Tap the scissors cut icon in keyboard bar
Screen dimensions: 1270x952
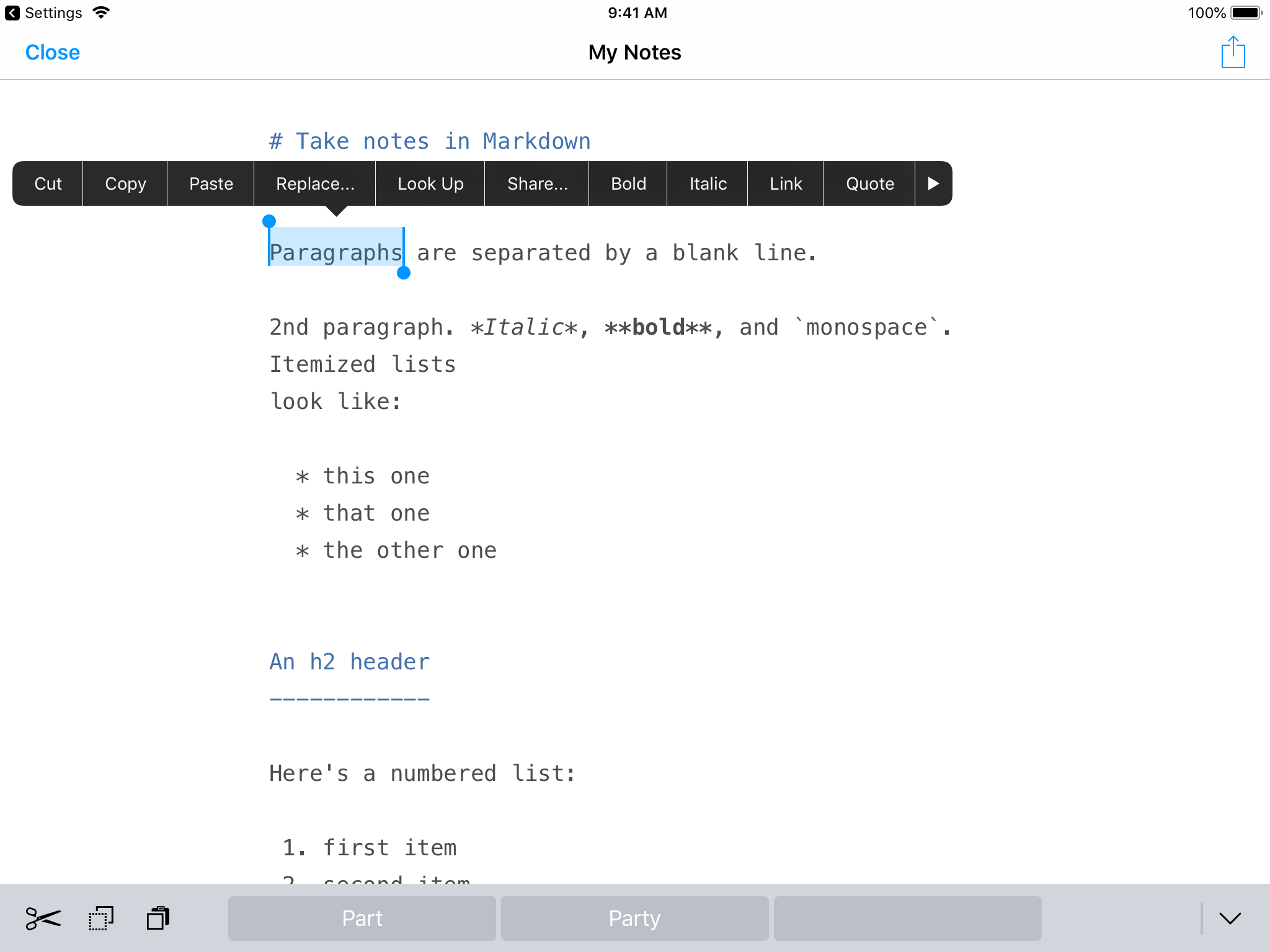tap(43, 919)
